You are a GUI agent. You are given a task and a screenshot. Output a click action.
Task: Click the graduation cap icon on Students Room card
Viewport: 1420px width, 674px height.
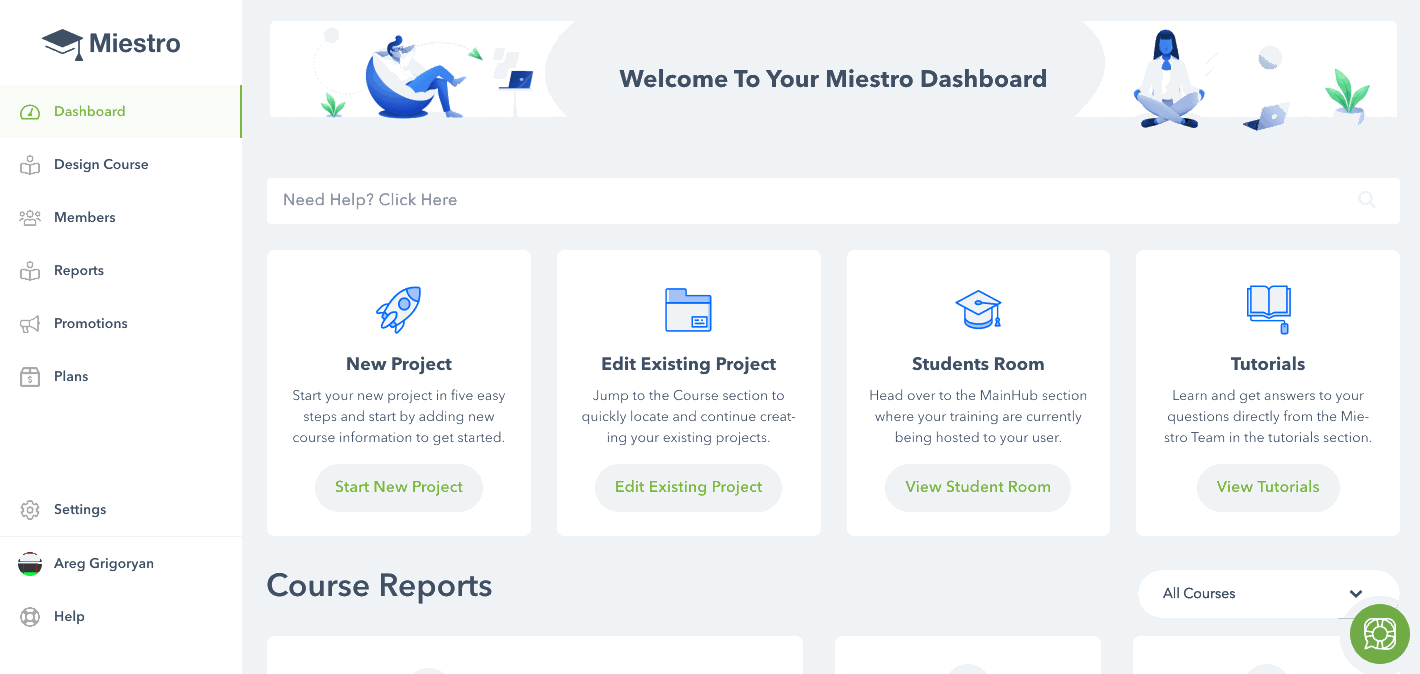[978, 309]
